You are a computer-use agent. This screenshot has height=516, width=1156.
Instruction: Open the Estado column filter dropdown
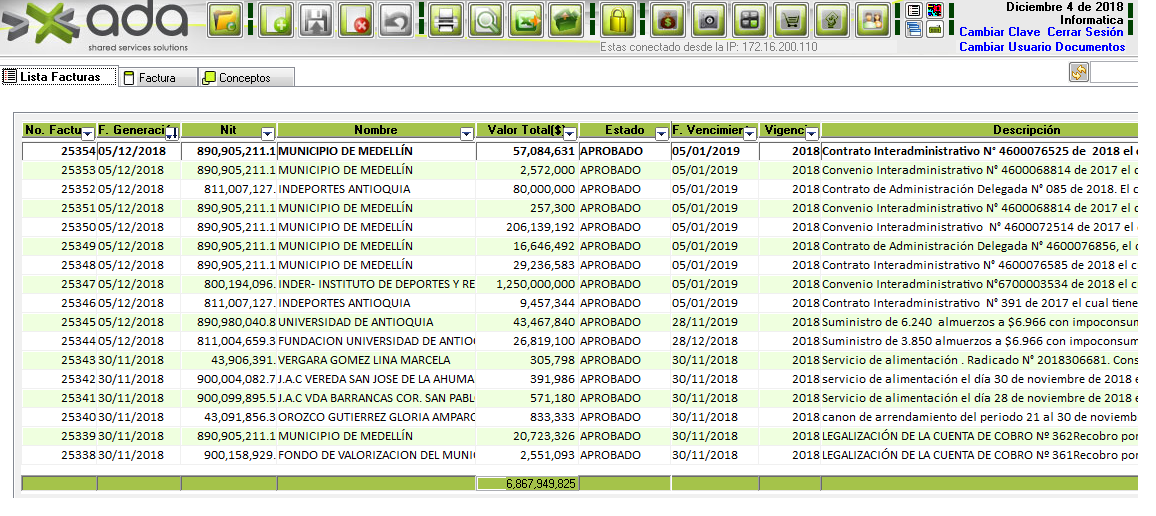point(662,133)
